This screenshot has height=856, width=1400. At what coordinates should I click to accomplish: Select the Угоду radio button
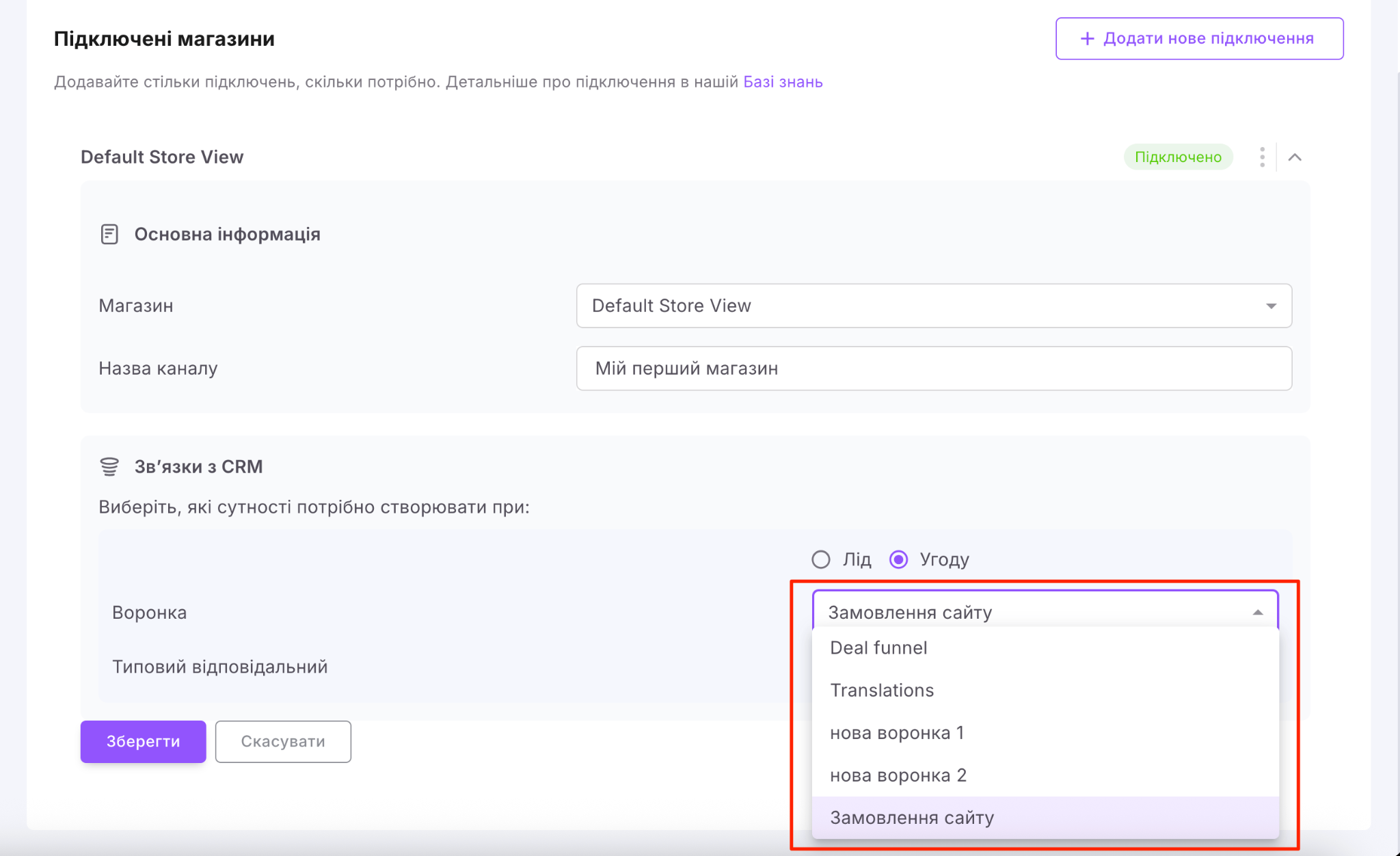[x=899, y=560]
